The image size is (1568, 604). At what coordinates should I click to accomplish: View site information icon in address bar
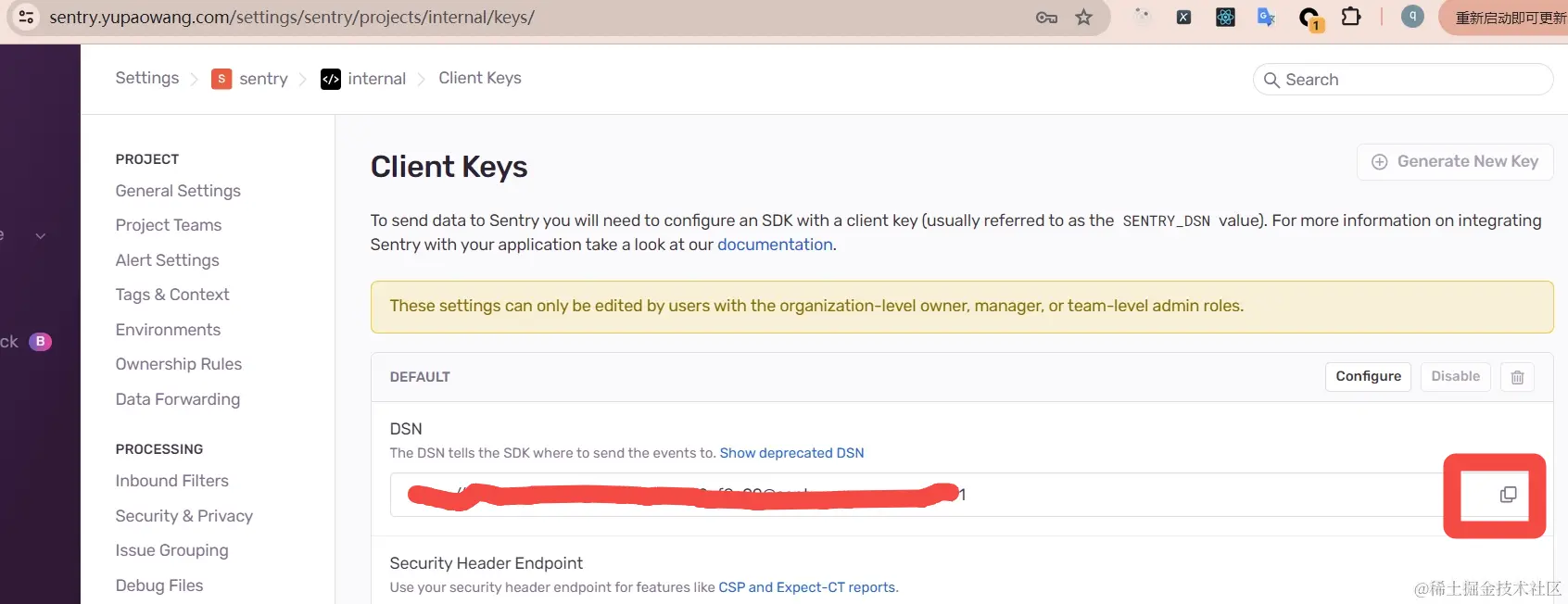[26, 18]
